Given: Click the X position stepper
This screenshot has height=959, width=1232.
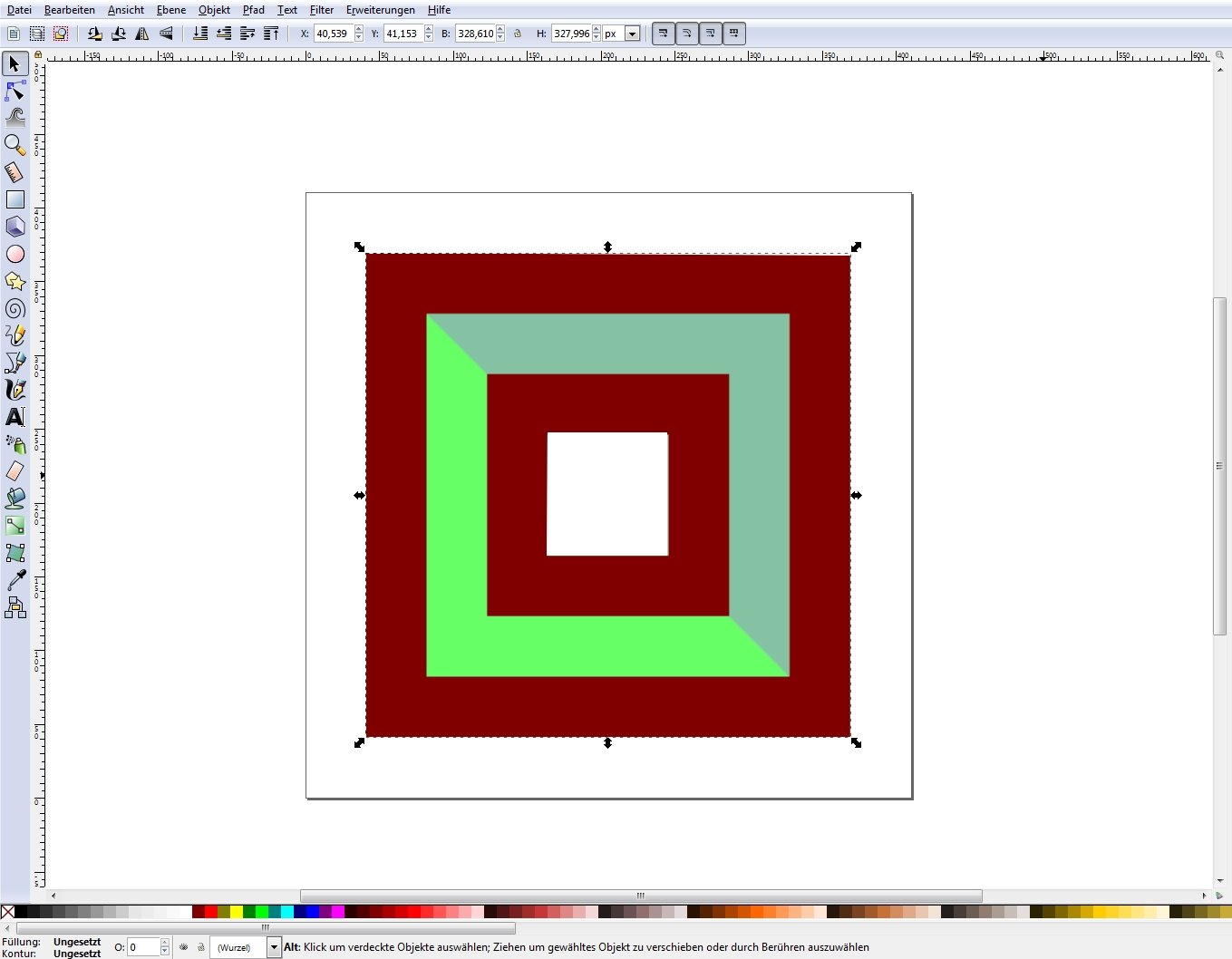Looking at the screenshot, I should click(x=359, y=34).
